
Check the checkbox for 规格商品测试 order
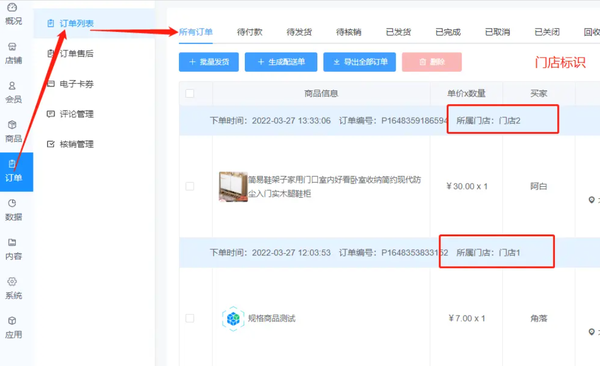pyautogui.click(x=190, y=318)
